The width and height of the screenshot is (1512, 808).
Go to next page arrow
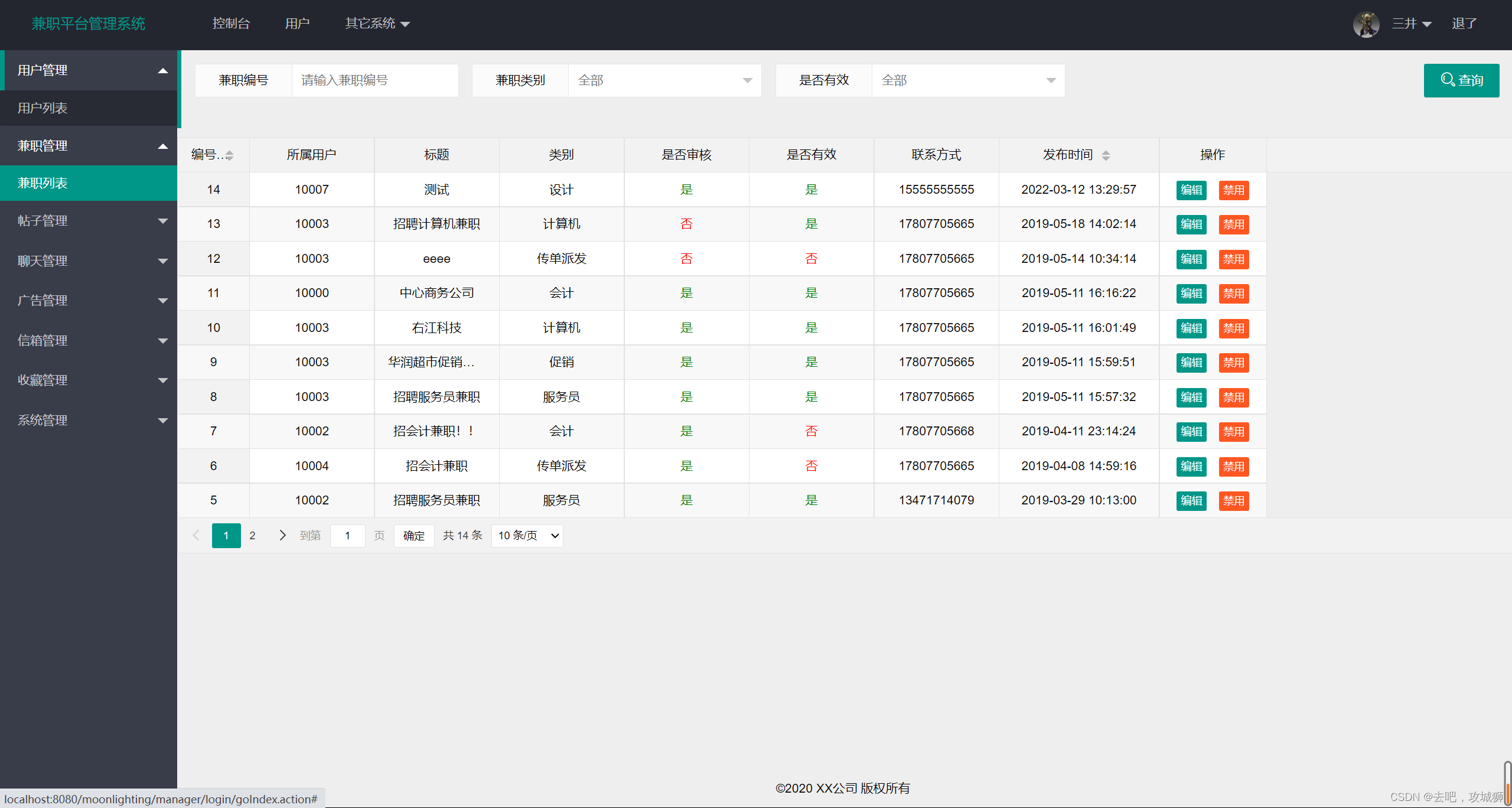tap(282, 535)
